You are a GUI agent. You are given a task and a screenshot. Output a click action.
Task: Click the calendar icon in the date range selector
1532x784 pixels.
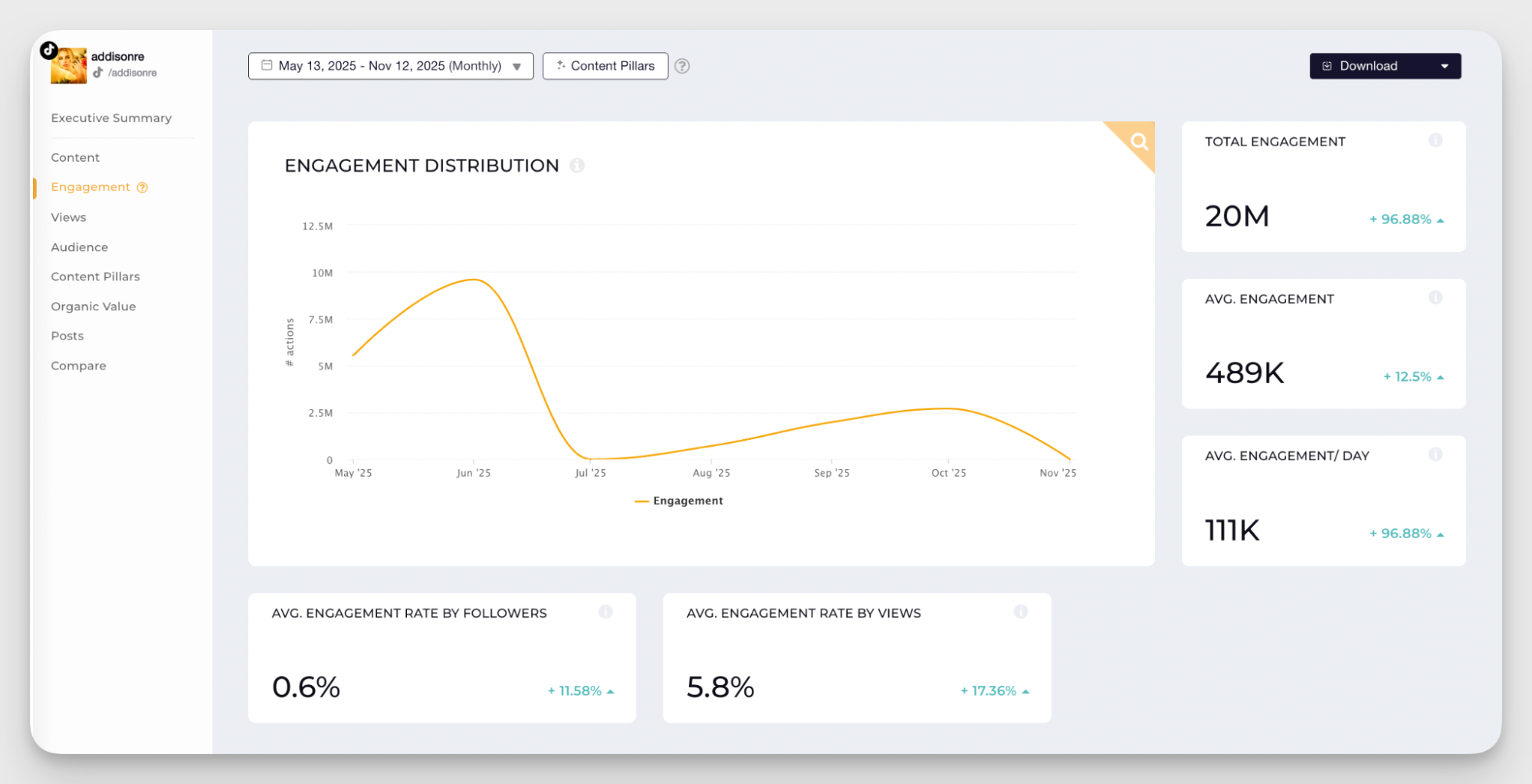coord(267,66)
